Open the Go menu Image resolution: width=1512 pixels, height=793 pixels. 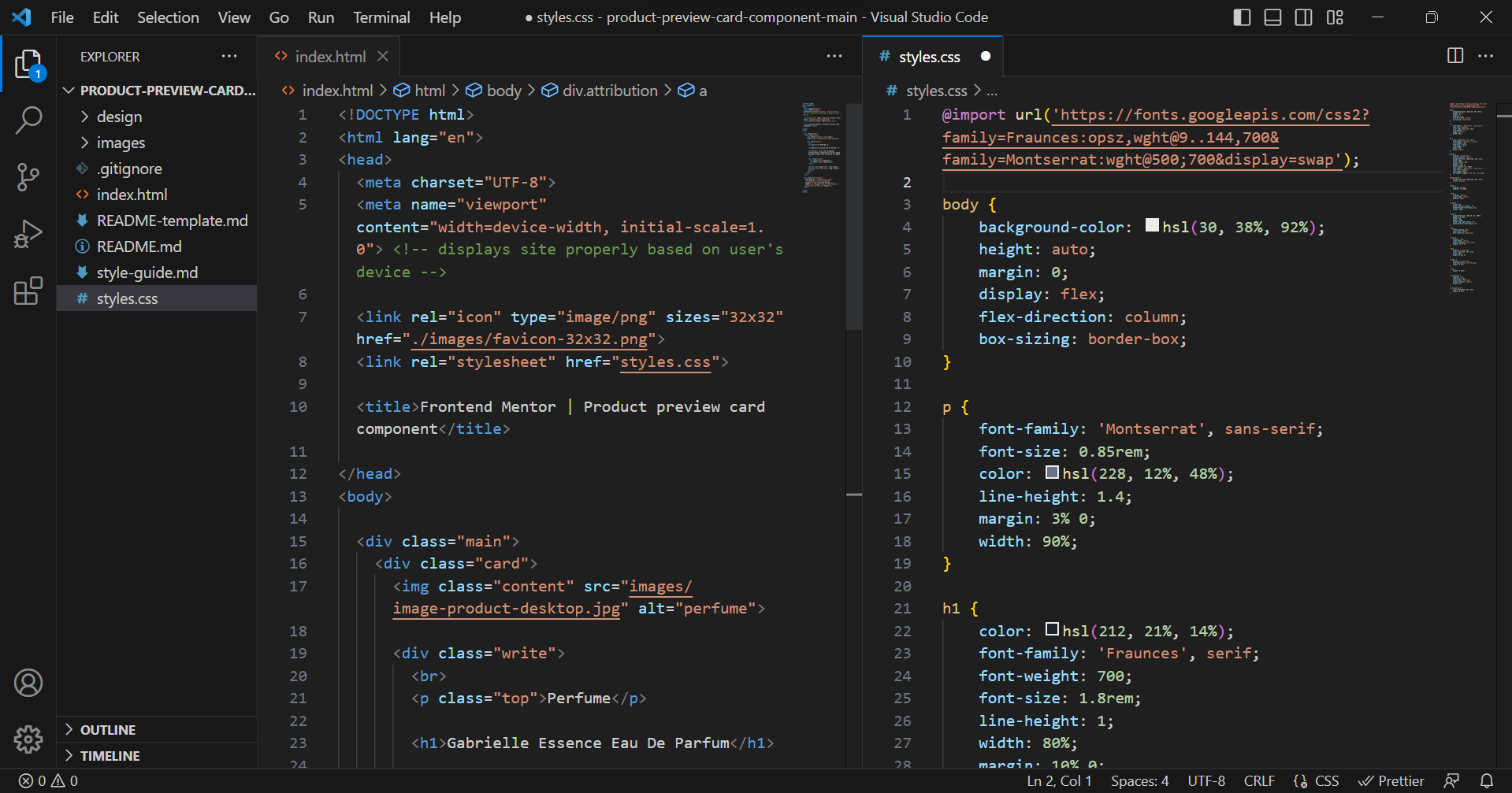click(279, 17)
